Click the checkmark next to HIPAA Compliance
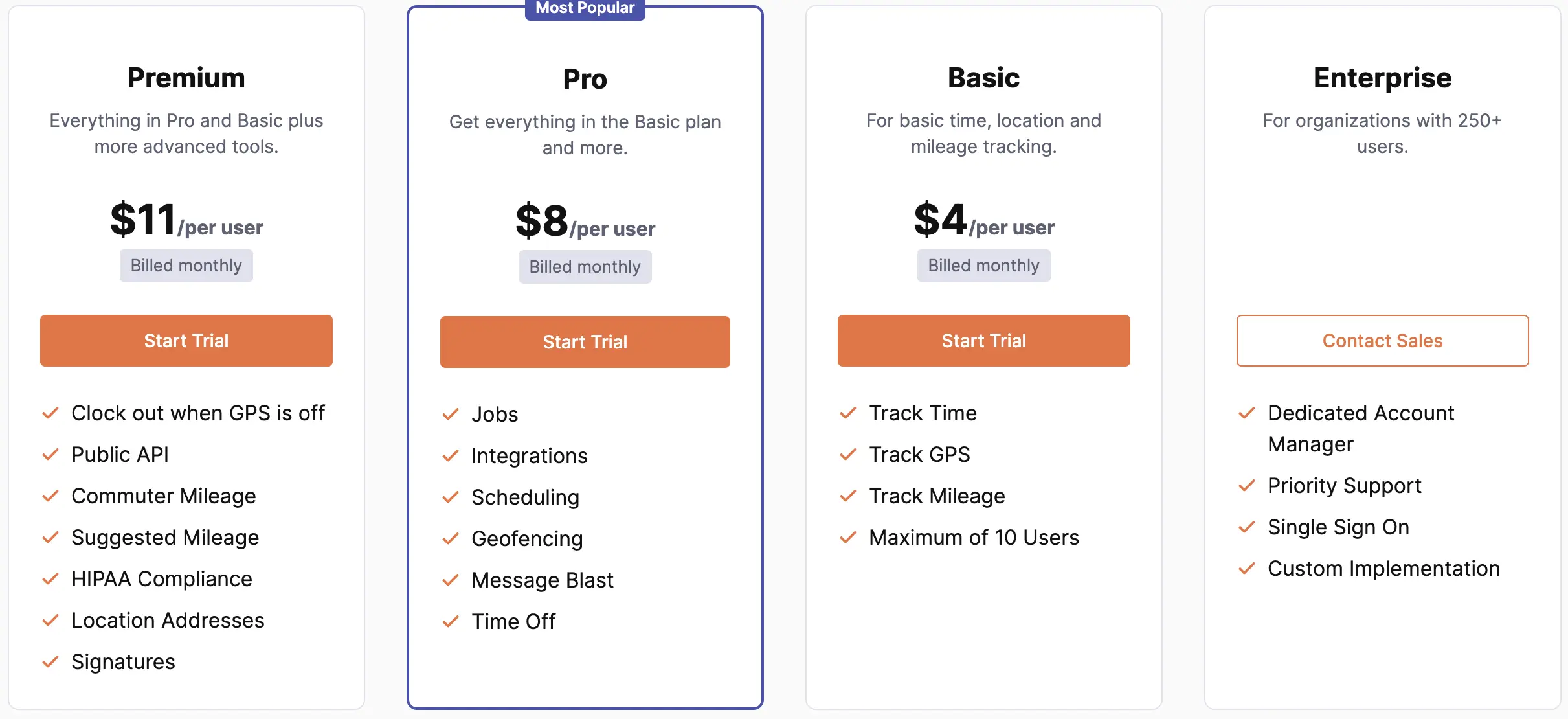This screenshot has width=1568, height=719. coord(51,579)
